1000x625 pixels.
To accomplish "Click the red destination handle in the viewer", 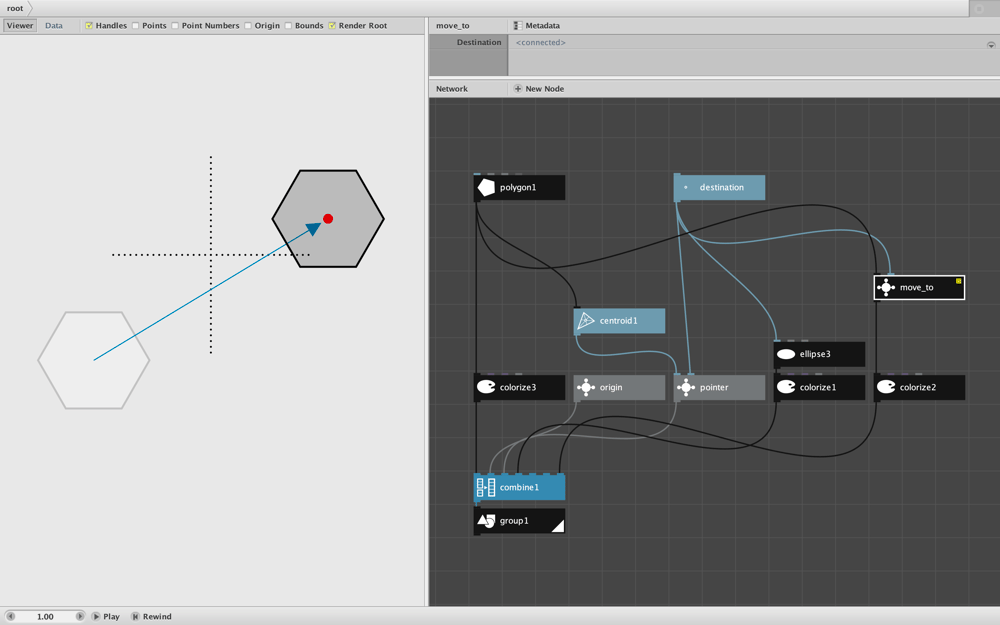I will [x=328, y=219].
